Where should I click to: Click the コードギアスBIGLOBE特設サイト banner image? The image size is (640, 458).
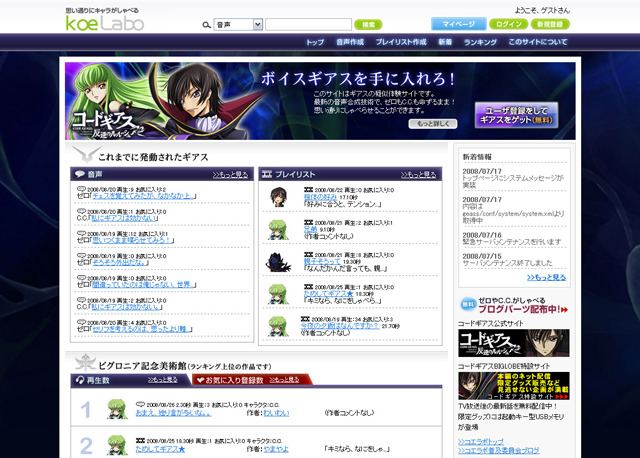pyautogui.click(x=514, y=386)
